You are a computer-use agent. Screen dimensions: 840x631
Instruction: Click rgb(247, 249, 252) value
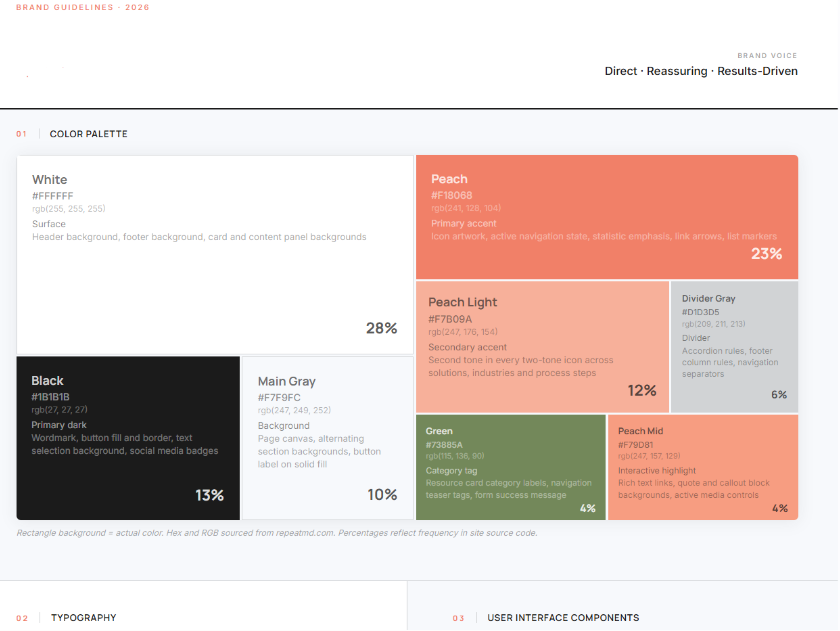tap(294, 410)
